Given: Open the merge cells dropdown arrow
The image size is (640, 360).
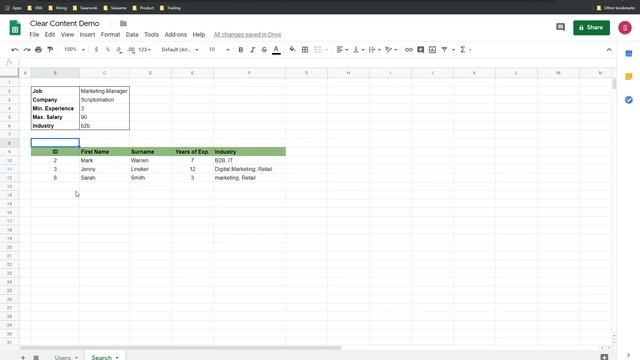Looking at the screenshot, I should 327,50.
